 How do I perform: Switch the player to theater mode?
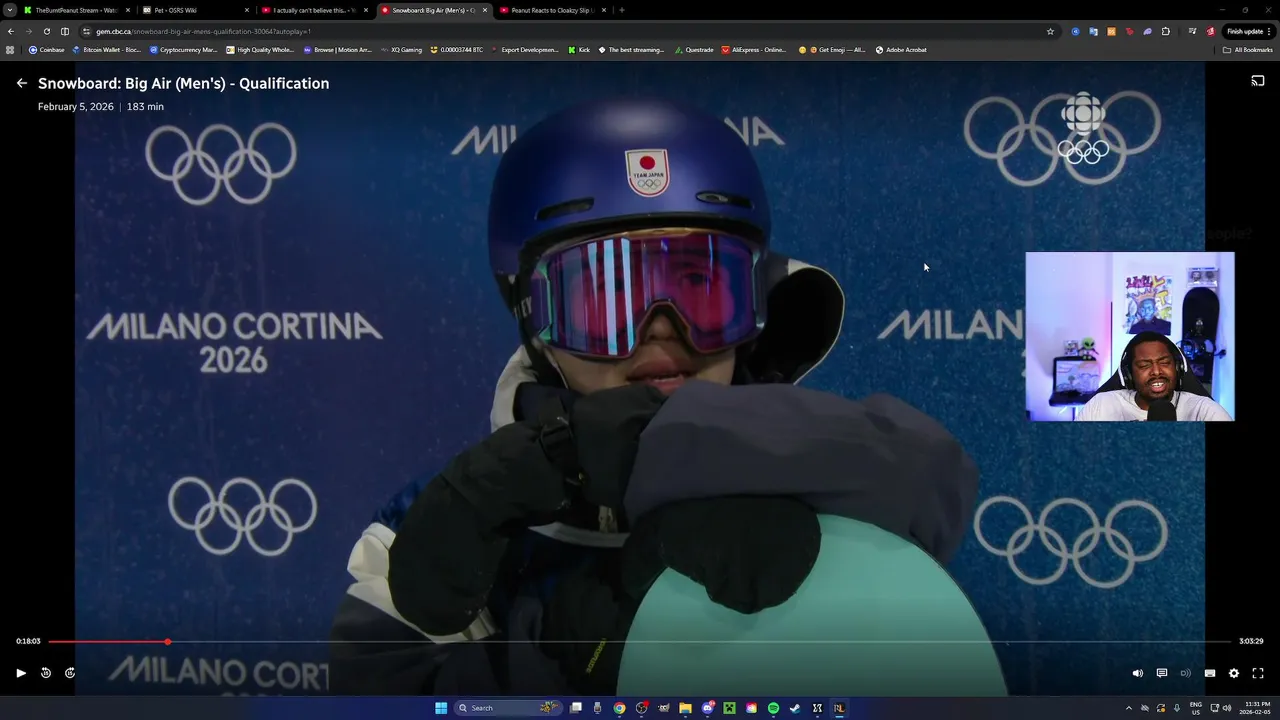(x=1210, y=673)
